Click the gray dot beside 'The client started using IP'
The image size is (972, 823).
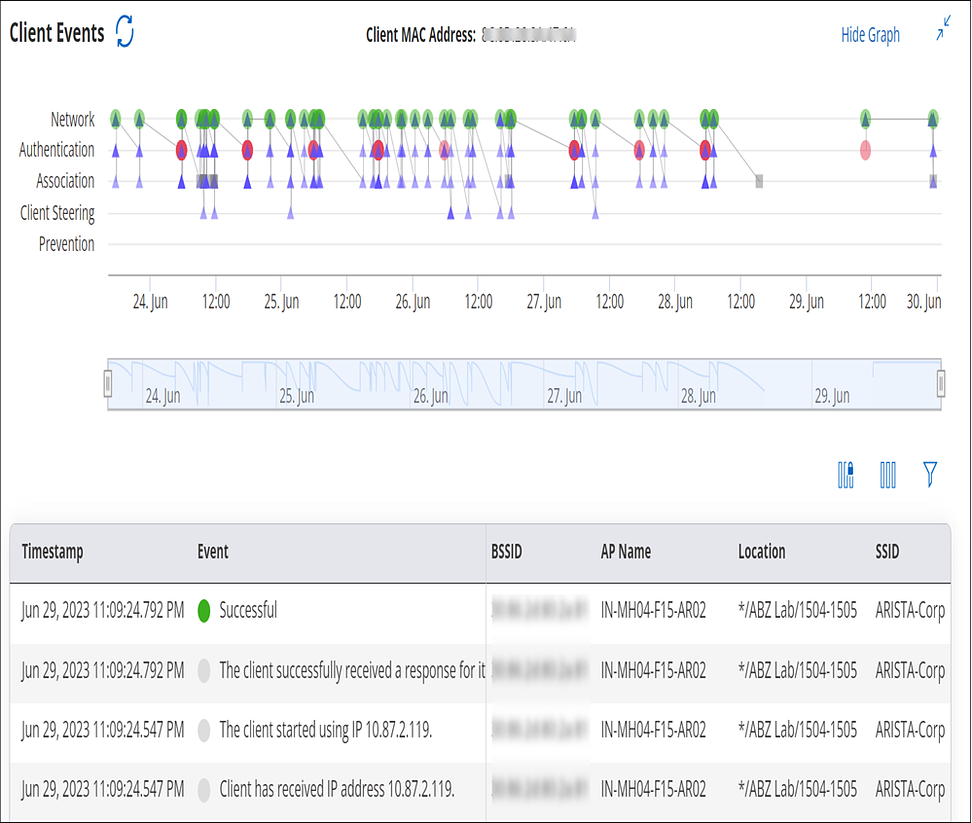click(204, 730)
